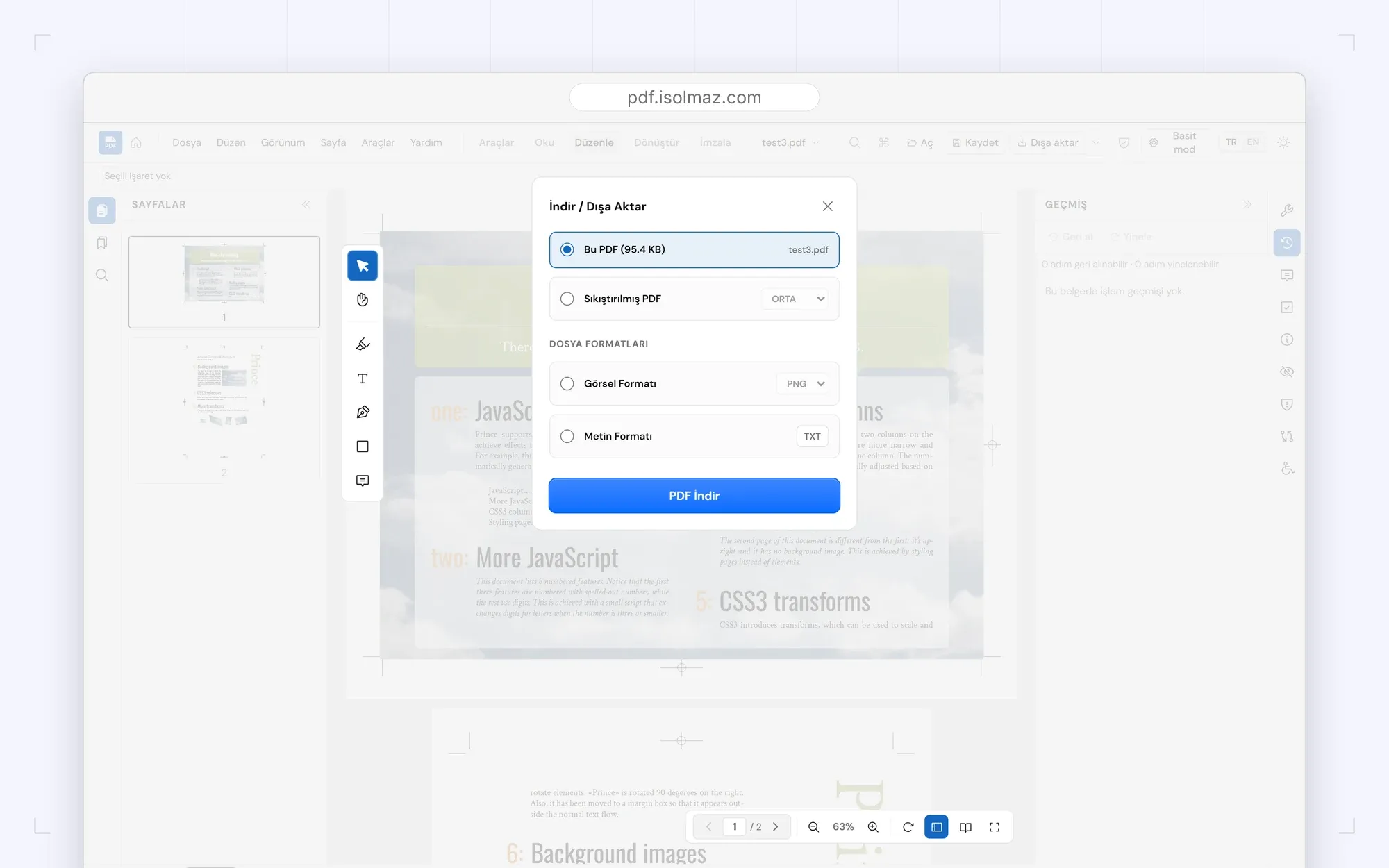Choose the Metin Formatı radio option
This screenshot has height=868, width=1389.
pyautogui.click(x=567, y=436)
